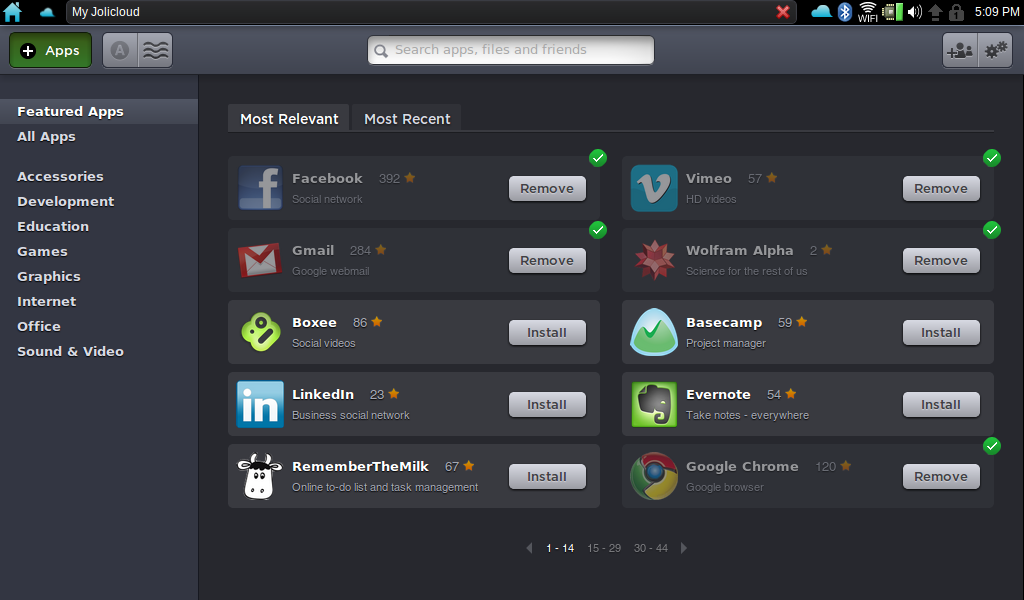Click the Basecamp app icon
The height and width of the screenshot is (600, 1024).
tap(654, 332)
